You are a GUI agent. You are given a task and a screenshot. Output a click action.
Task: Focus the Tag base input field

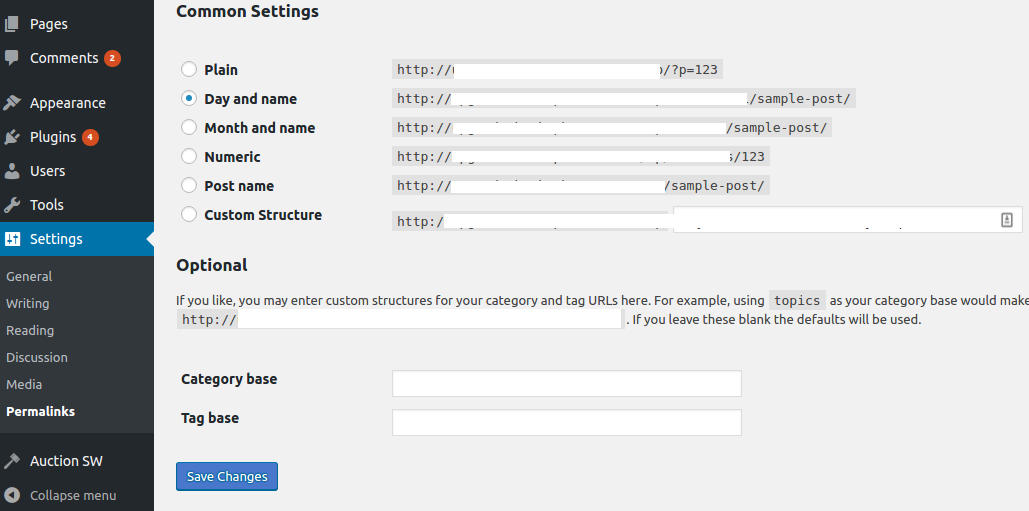567,422
